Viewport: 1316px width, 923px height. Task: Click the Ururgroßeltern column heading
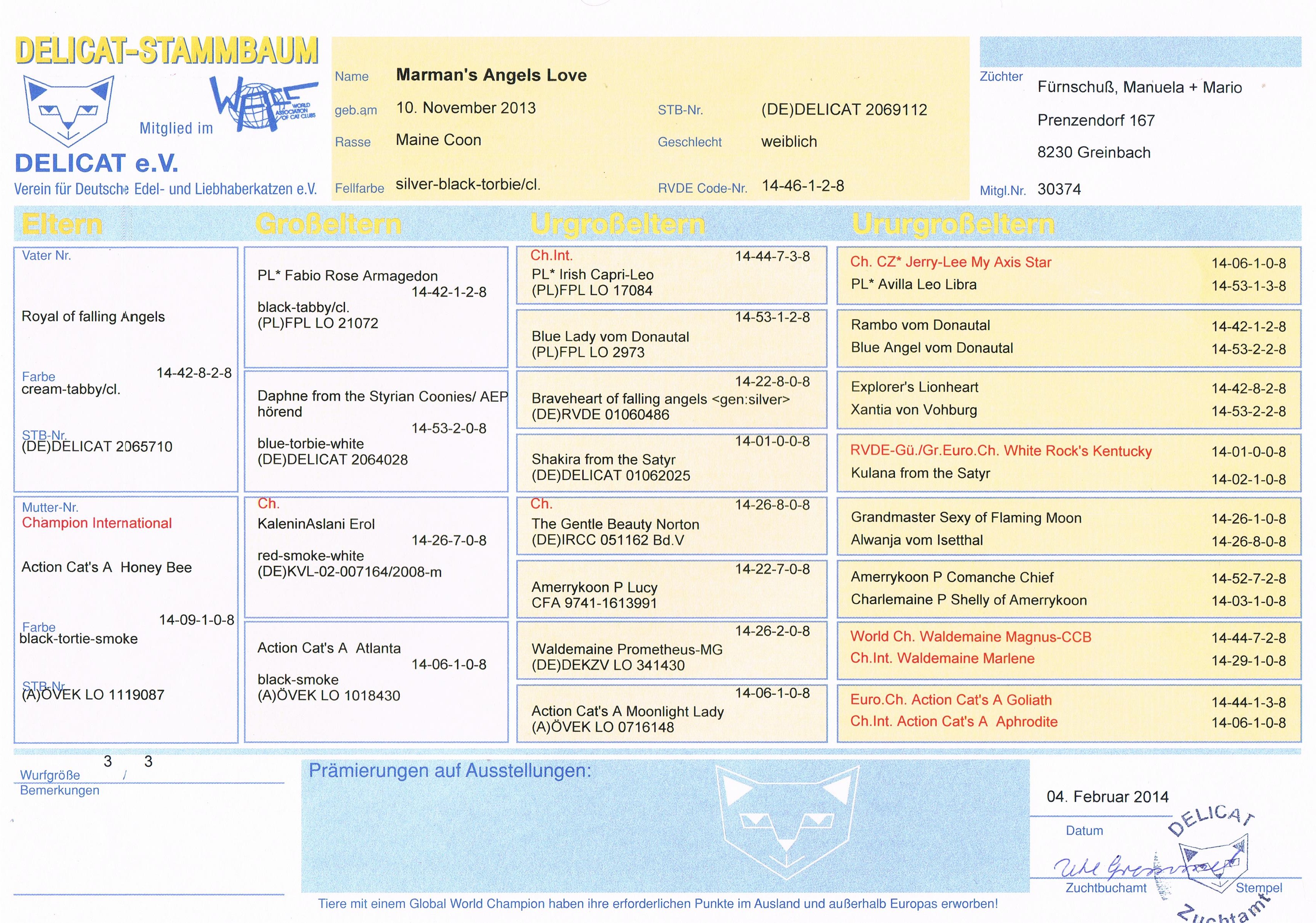click(953, 224)
